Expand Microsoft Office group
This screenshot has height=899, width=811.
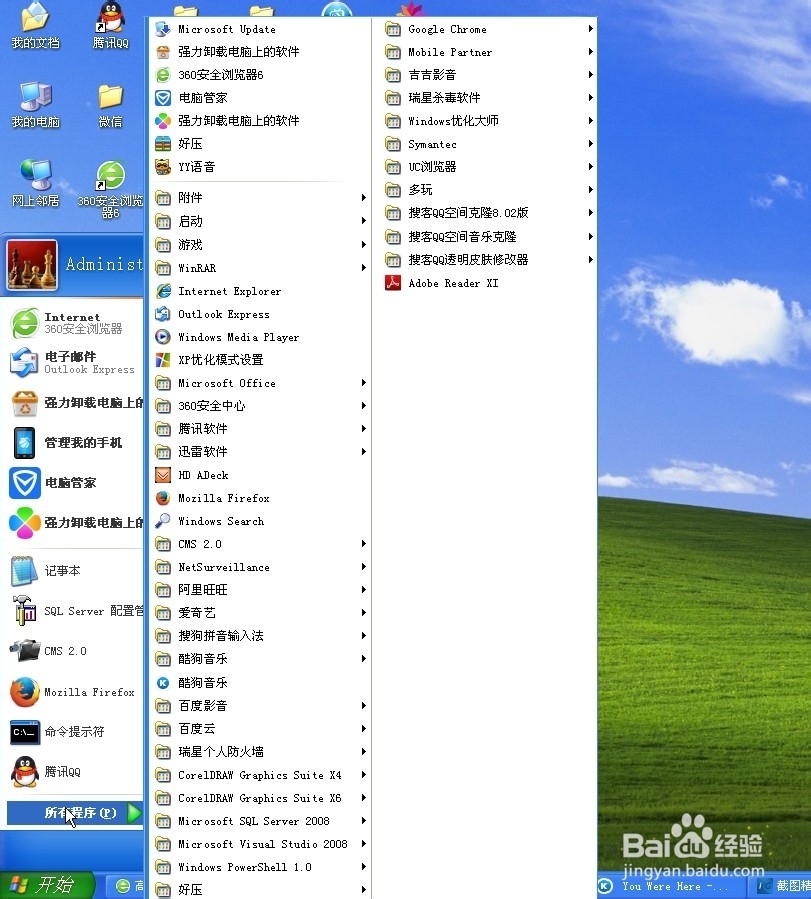click(x=260, y=383)
